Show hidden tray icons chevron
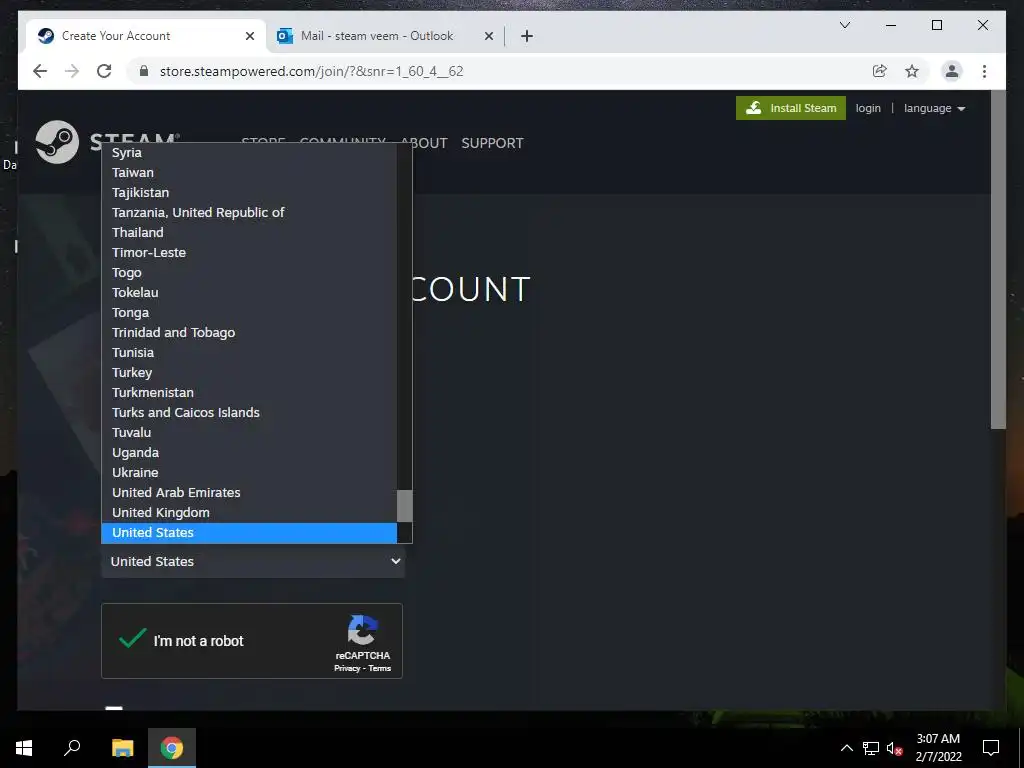The image size is (1024, 768). pos(846,748)
